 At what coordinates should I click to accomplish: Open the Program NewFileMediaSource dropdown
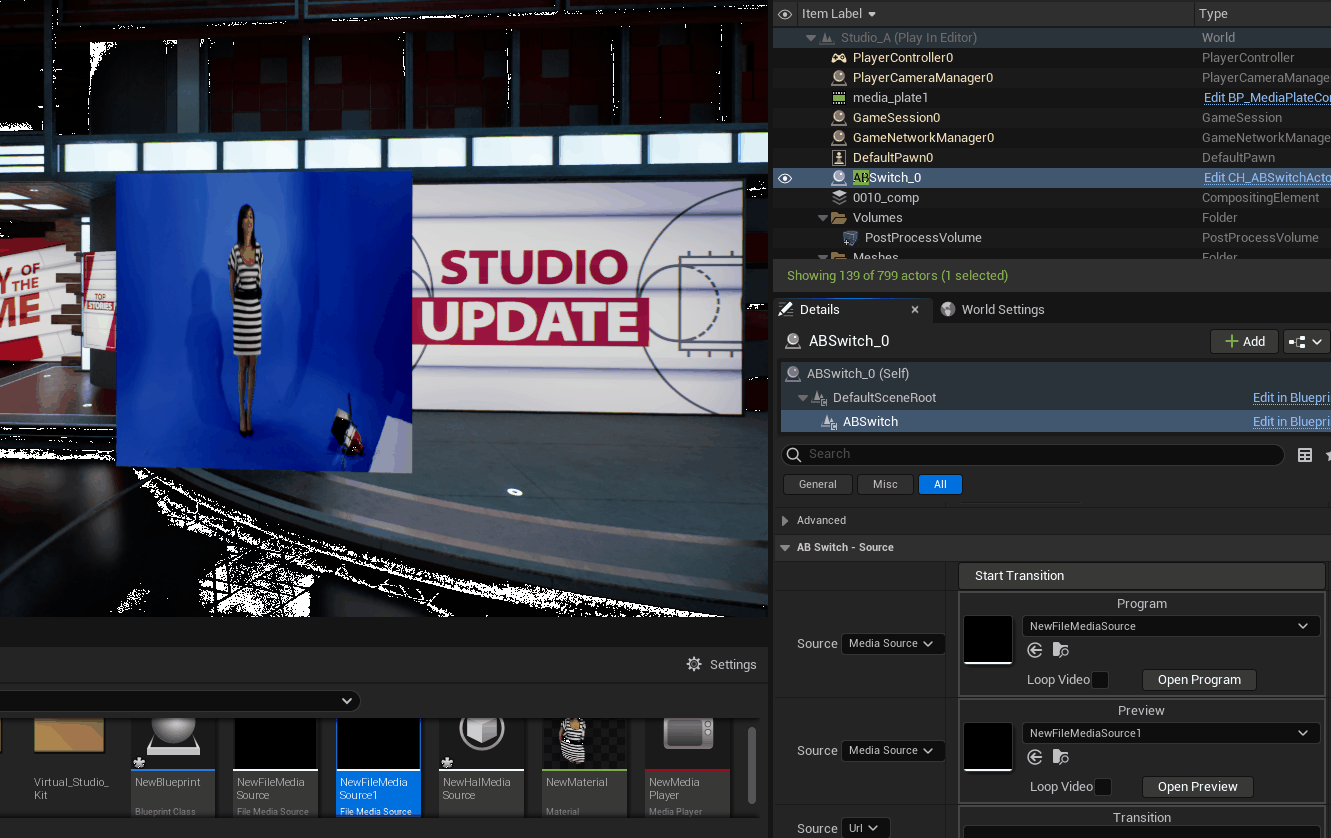coord(1170,626)
